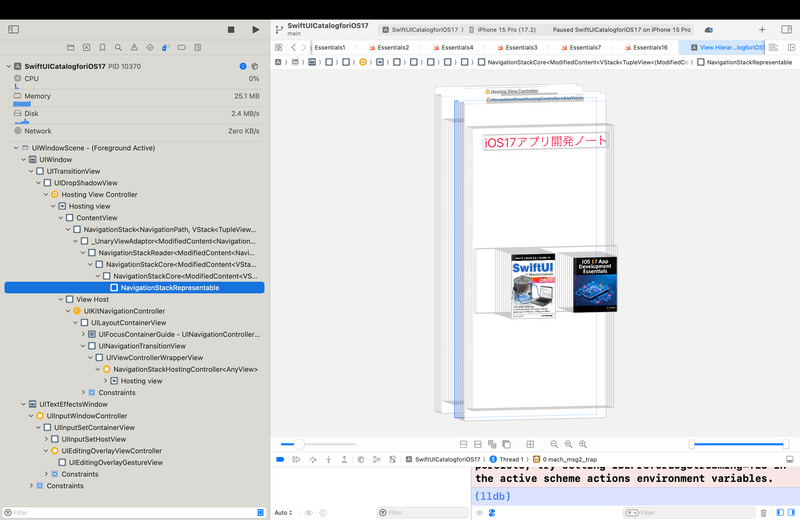
Task: Switch to the Essentials2 tab
Action: pos(389,47)
